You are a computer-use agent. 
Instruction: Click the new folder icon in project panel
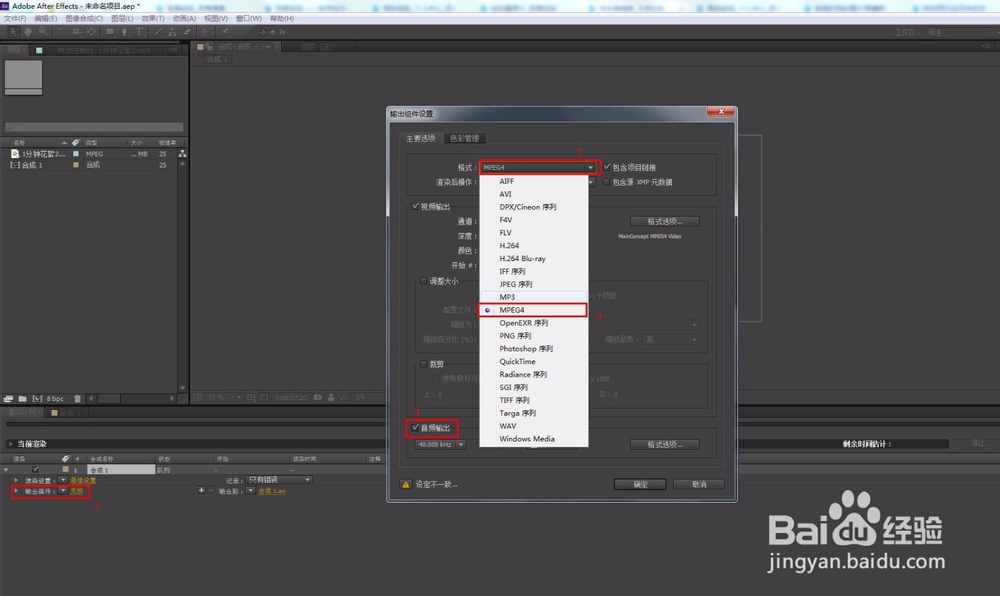pyautogui.click(x=22, y=398)
